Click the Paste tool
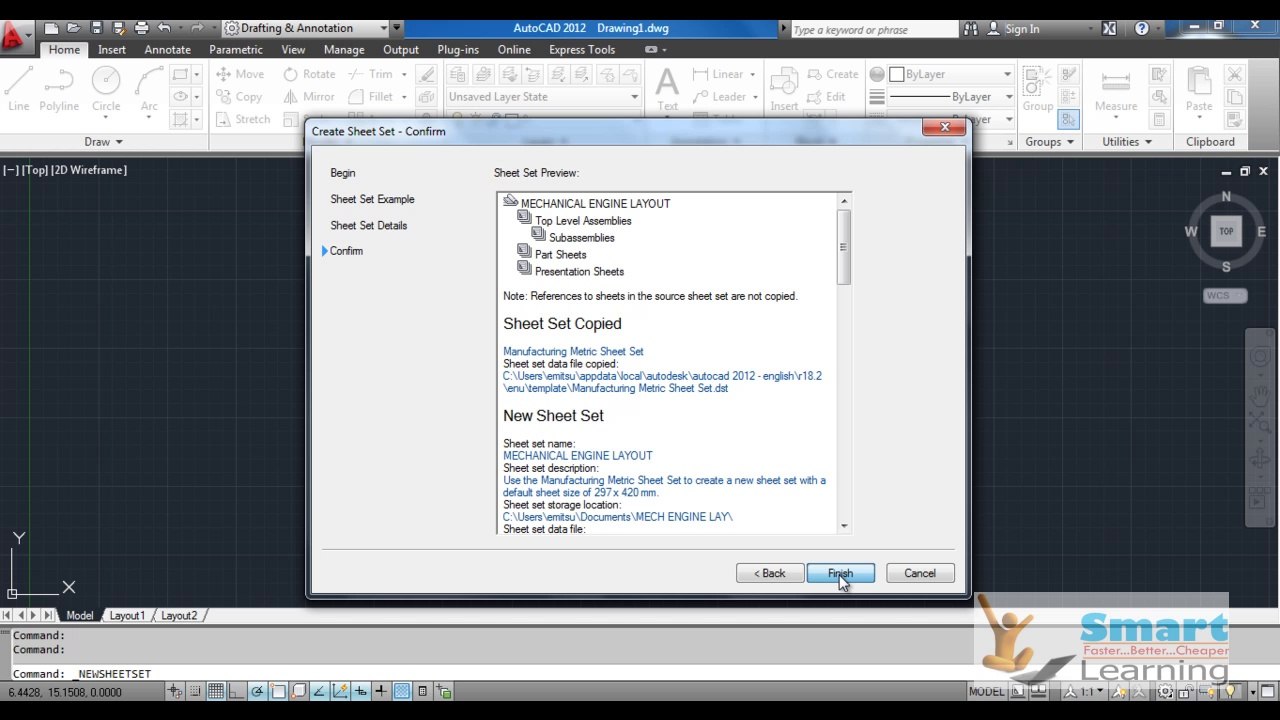The image size is (1280, 720). (x=1199, y=90)
